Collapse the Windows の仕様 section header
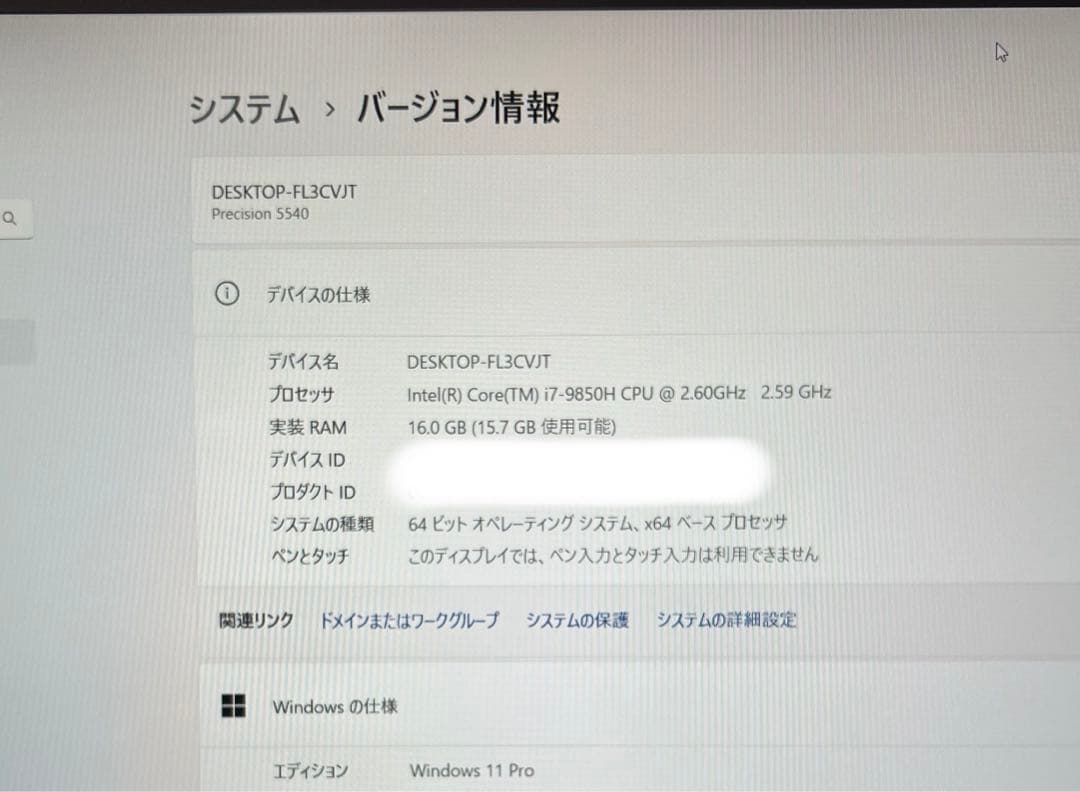The image size is (1080, 792). 641,706
